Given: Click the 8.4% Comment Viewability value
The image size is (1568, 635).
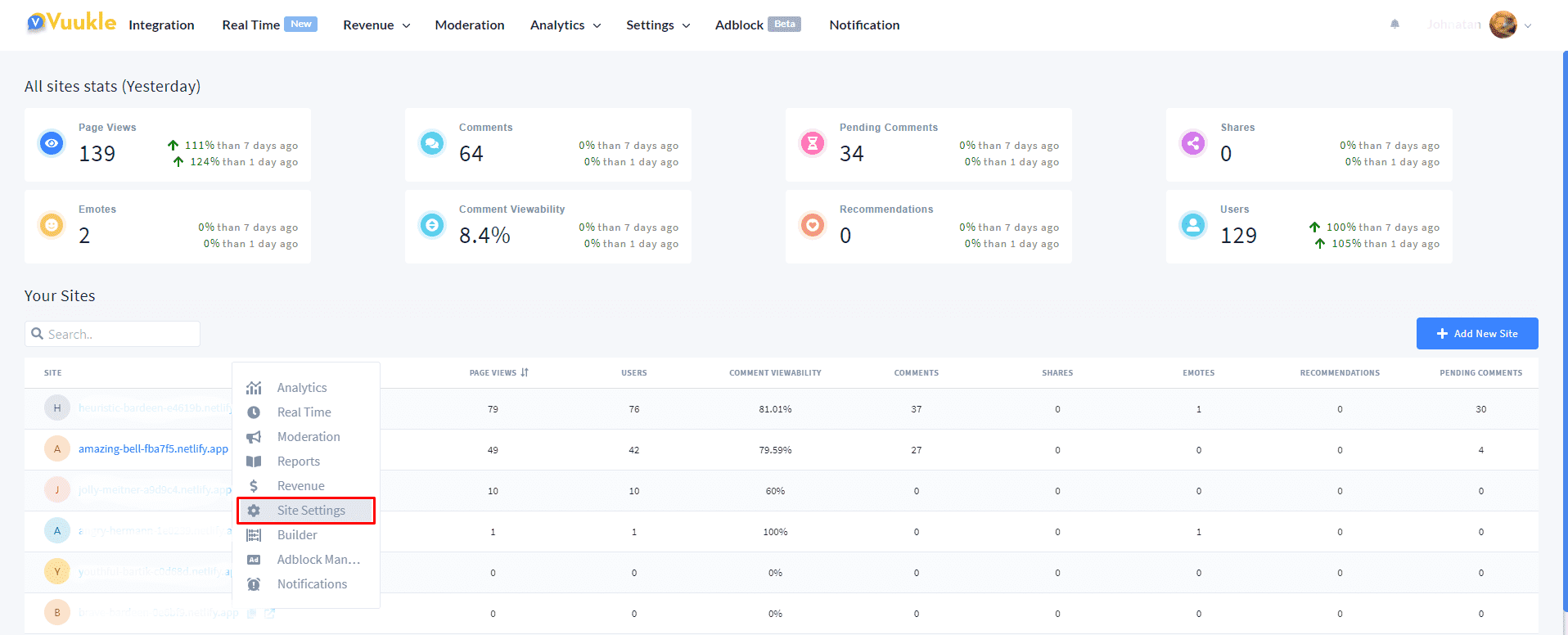Looking at the screenshot, I should (484, 236).
